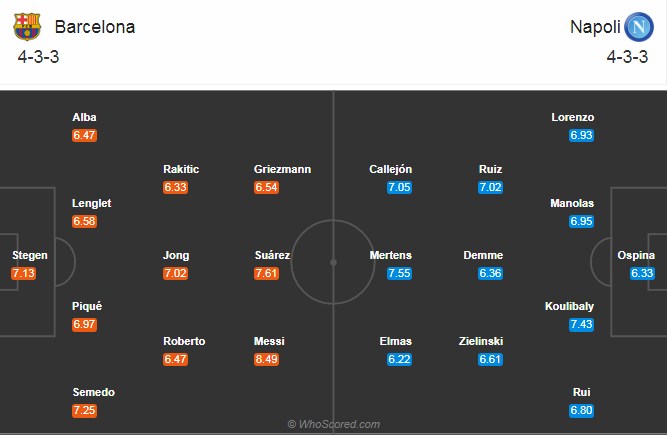This screenshot has height=435, width=668.
Task: Click the Napoli club logo icon
Action: tap(639, 27)
